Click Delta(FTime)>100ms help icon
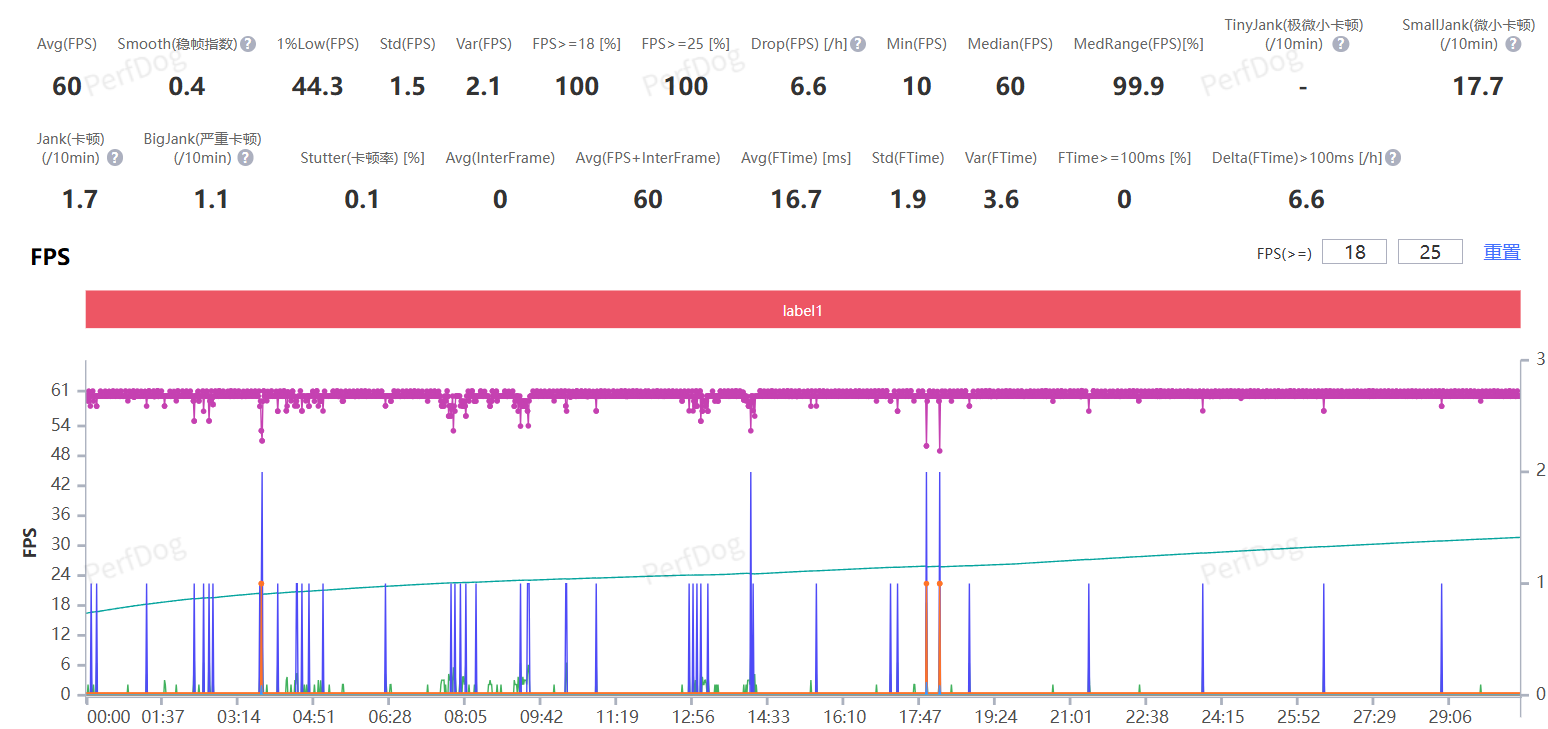This screenshot has width=1548, height=729. (1392, 158)
